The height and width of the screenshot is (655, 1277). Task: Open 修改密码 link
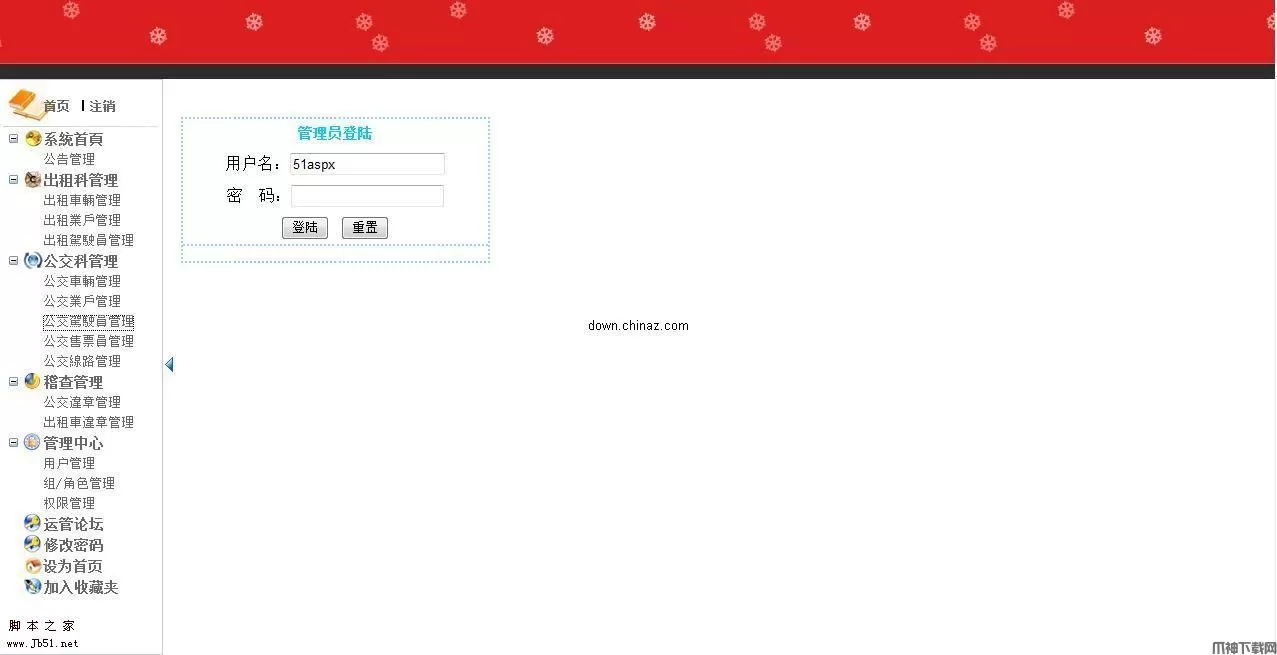(x=73, y=545)
